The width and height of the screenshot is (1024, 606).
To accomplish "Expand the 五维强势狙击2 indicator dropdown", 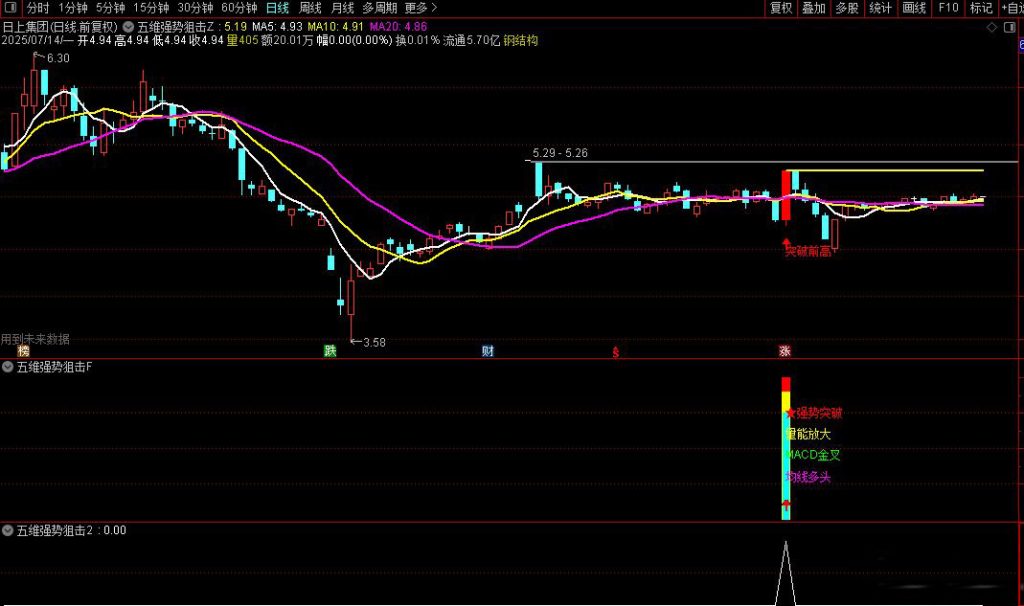I will tap(9, 530).
